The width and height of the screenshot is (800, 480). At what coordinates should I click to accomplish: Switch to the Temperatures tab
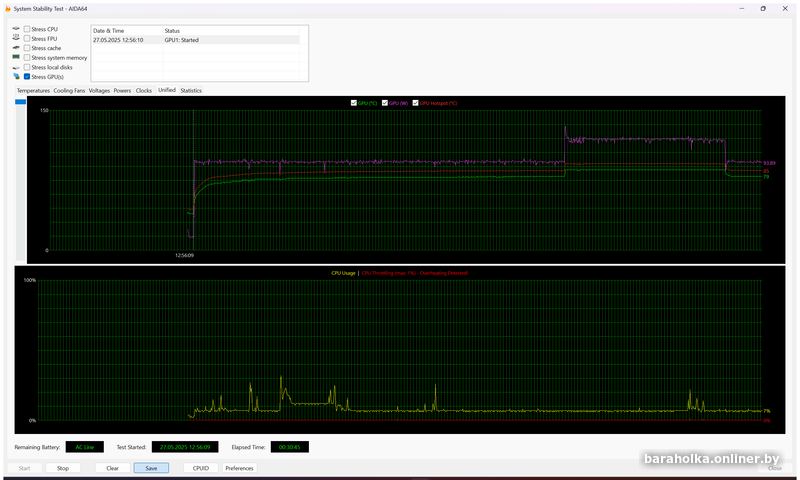click(33, 90)
